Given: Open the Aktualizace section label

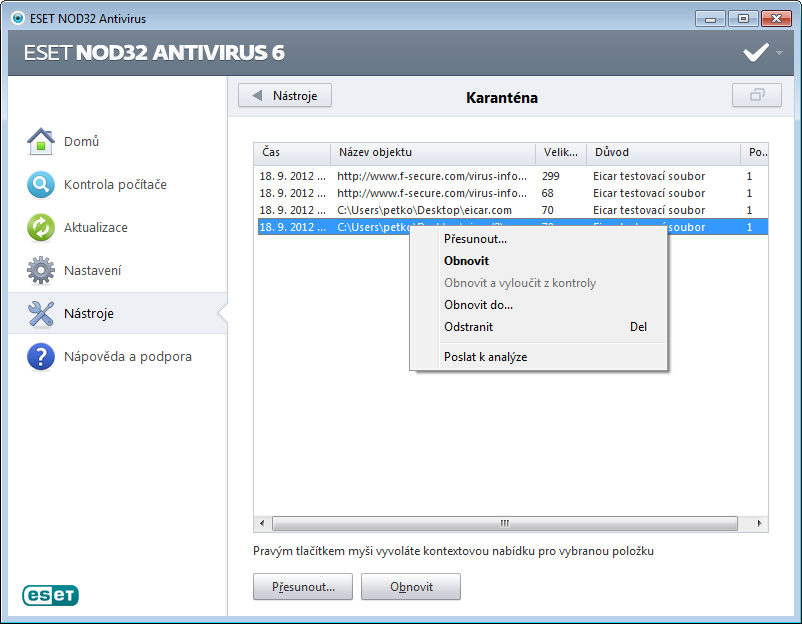Looking at the screenshot, I should [x=96, y=227].
